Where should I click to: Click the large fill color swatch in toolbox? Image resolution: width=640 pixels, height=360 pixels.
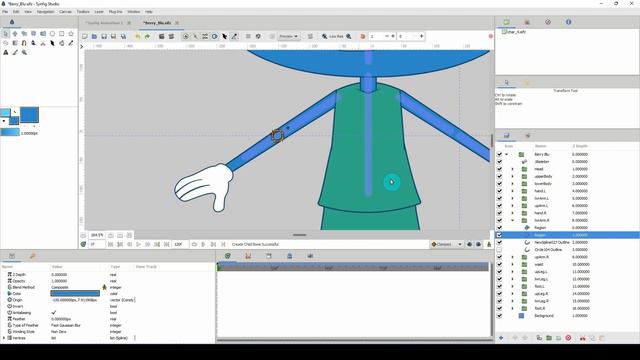pos(29,115)
